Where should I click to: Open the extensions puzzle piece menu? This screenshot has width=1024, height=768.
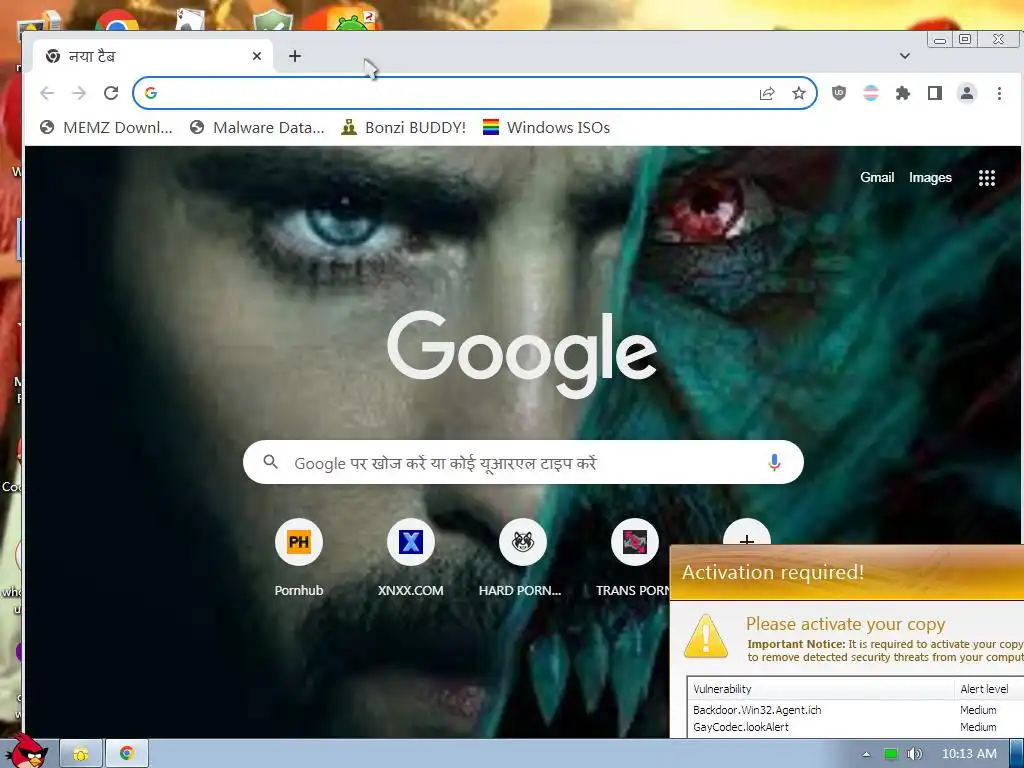(x=903, y=93)
